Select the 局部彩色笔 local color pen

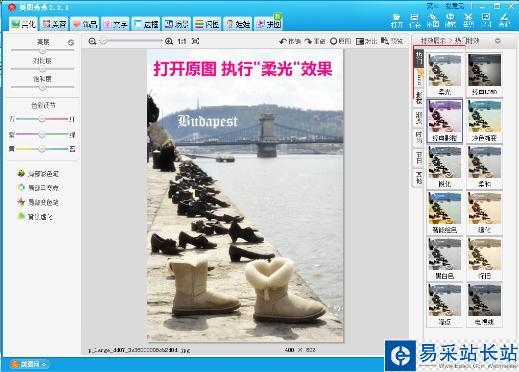tap(38, 174)
